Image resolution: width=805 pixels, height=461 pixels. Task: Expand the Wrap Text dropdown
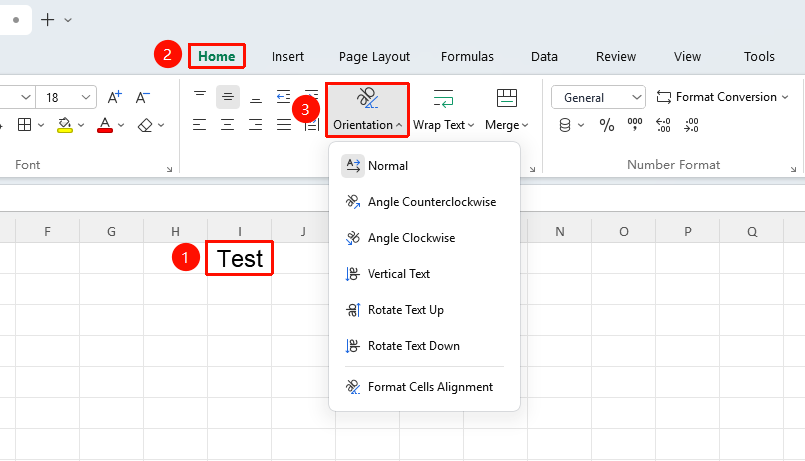pos(471,125)
